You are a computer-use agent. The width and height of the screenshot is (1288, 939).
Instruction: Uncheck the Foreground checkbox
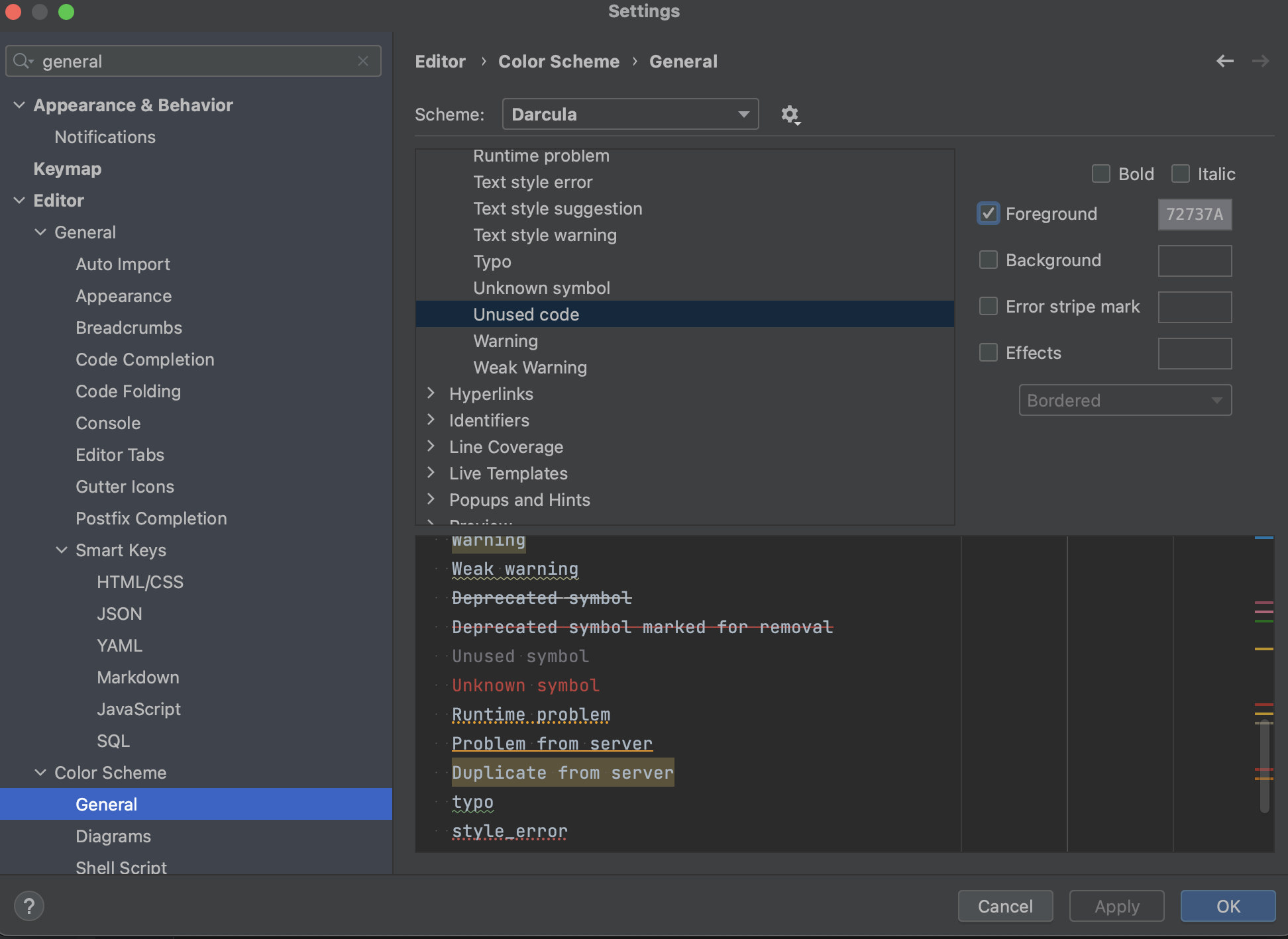pos(988,213)
